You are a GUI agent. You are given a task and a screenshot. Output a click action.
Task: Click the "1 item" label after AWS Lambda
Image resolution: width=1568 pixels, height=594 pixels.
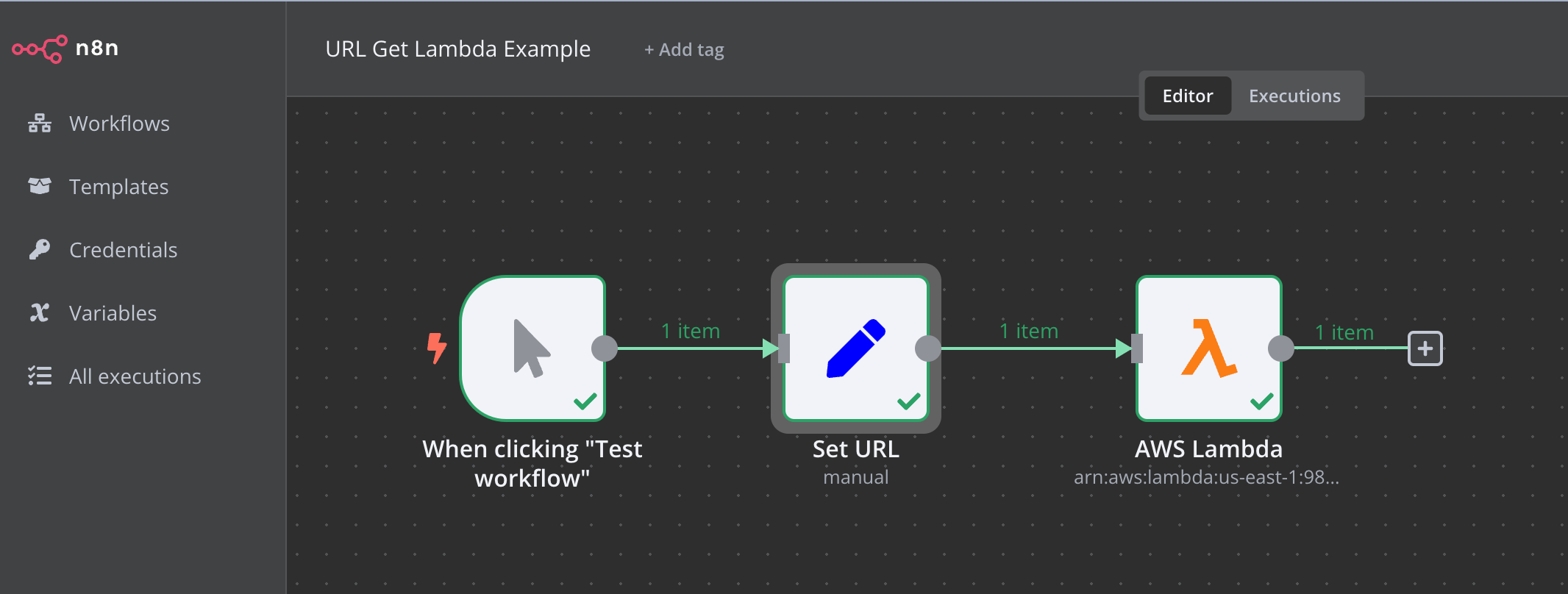(1344, 332)
